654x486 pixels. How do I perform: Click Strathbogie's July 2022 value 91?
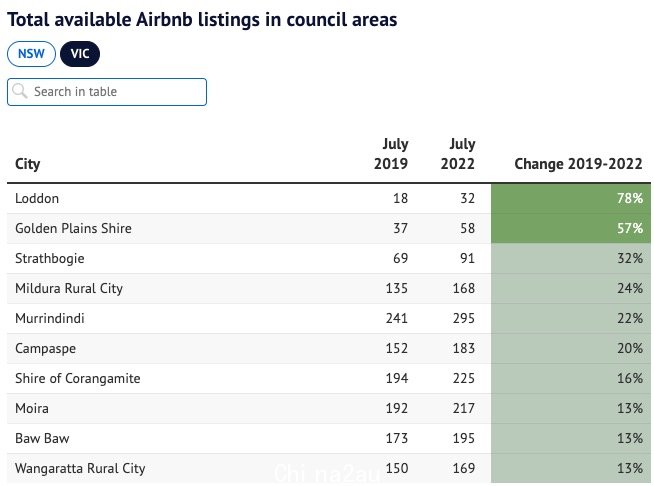(x=468, y=258)
